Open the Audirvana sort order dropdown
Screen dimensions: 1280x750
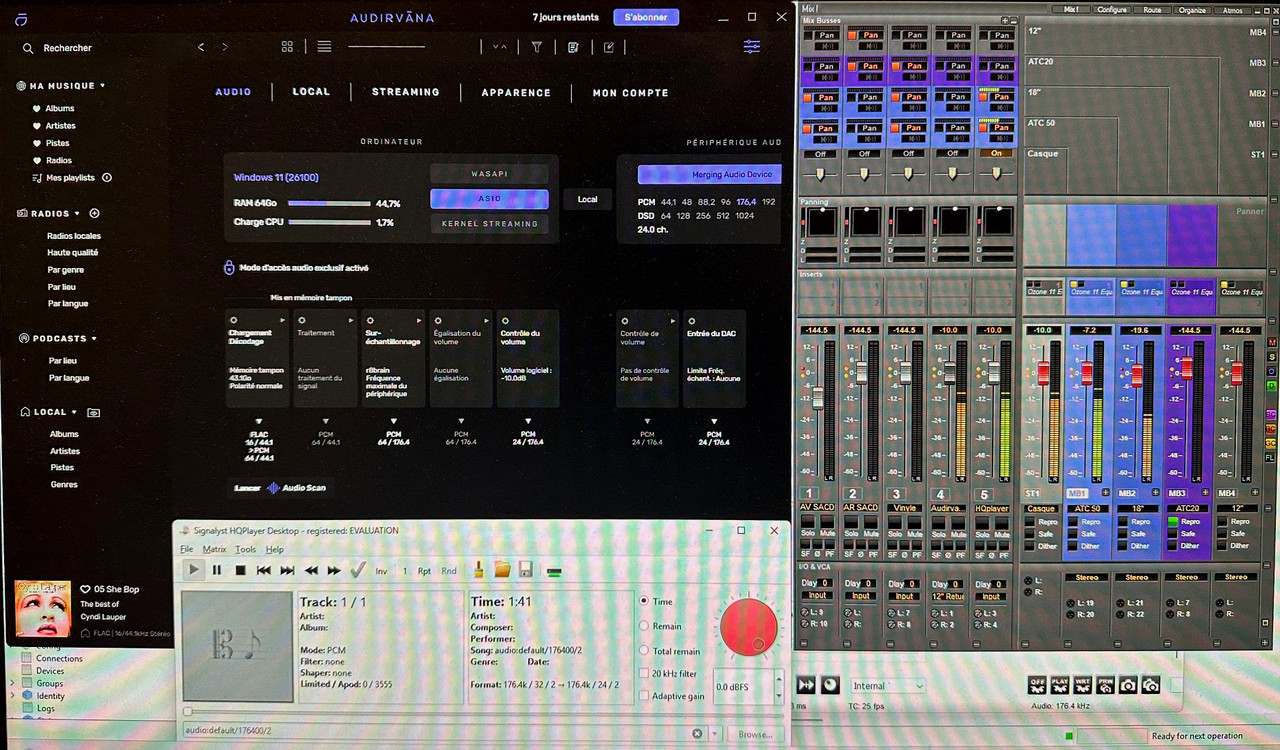[500, 46]
